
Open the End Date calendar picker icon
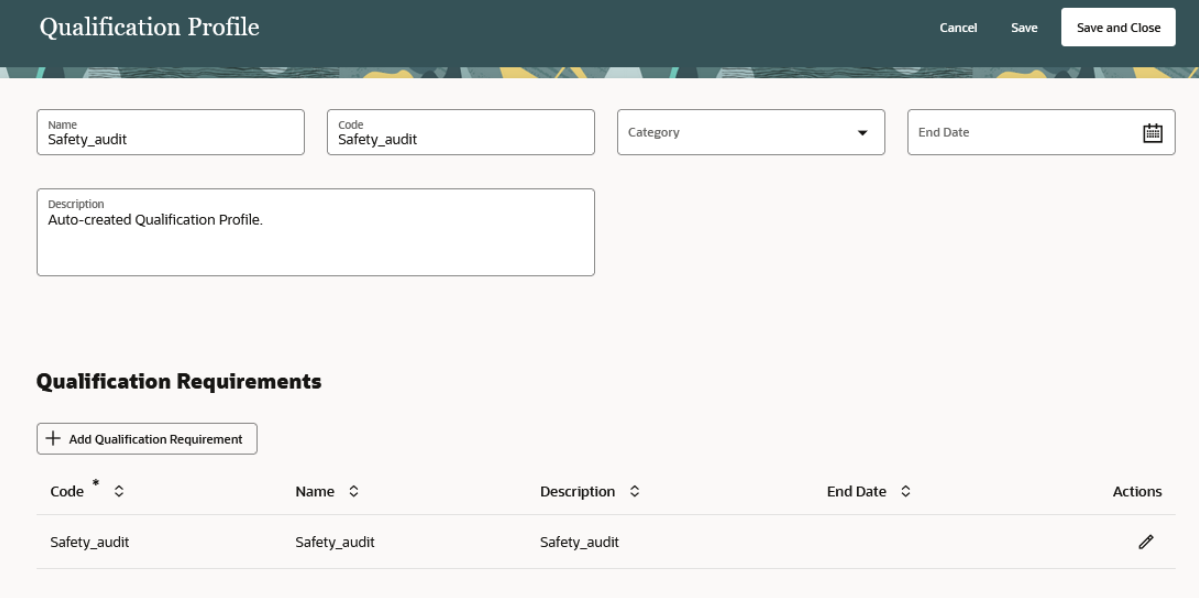(1152, 133)
